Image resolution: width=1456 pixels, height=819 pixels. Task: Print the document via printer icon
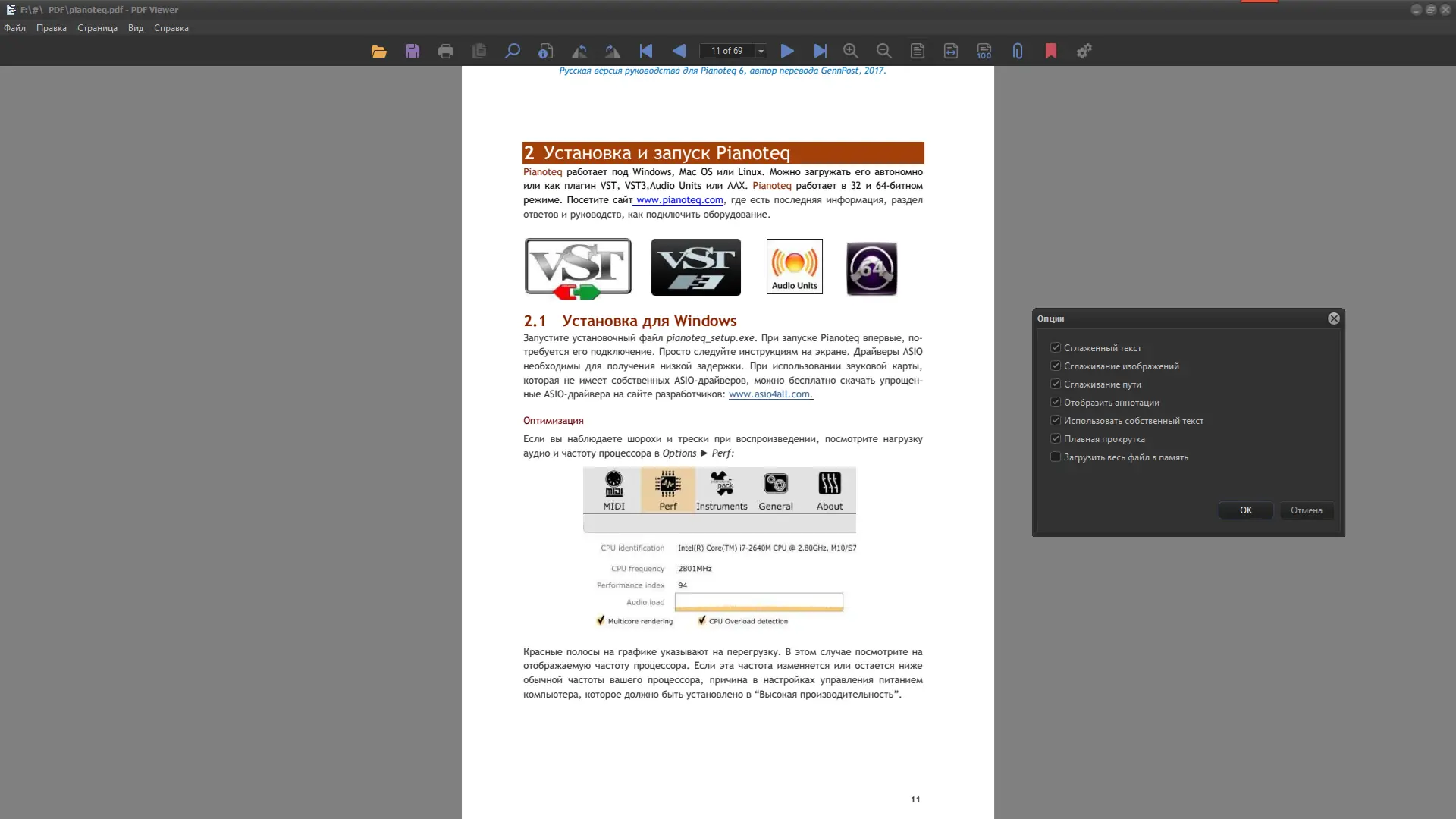[x=446, y=51]
